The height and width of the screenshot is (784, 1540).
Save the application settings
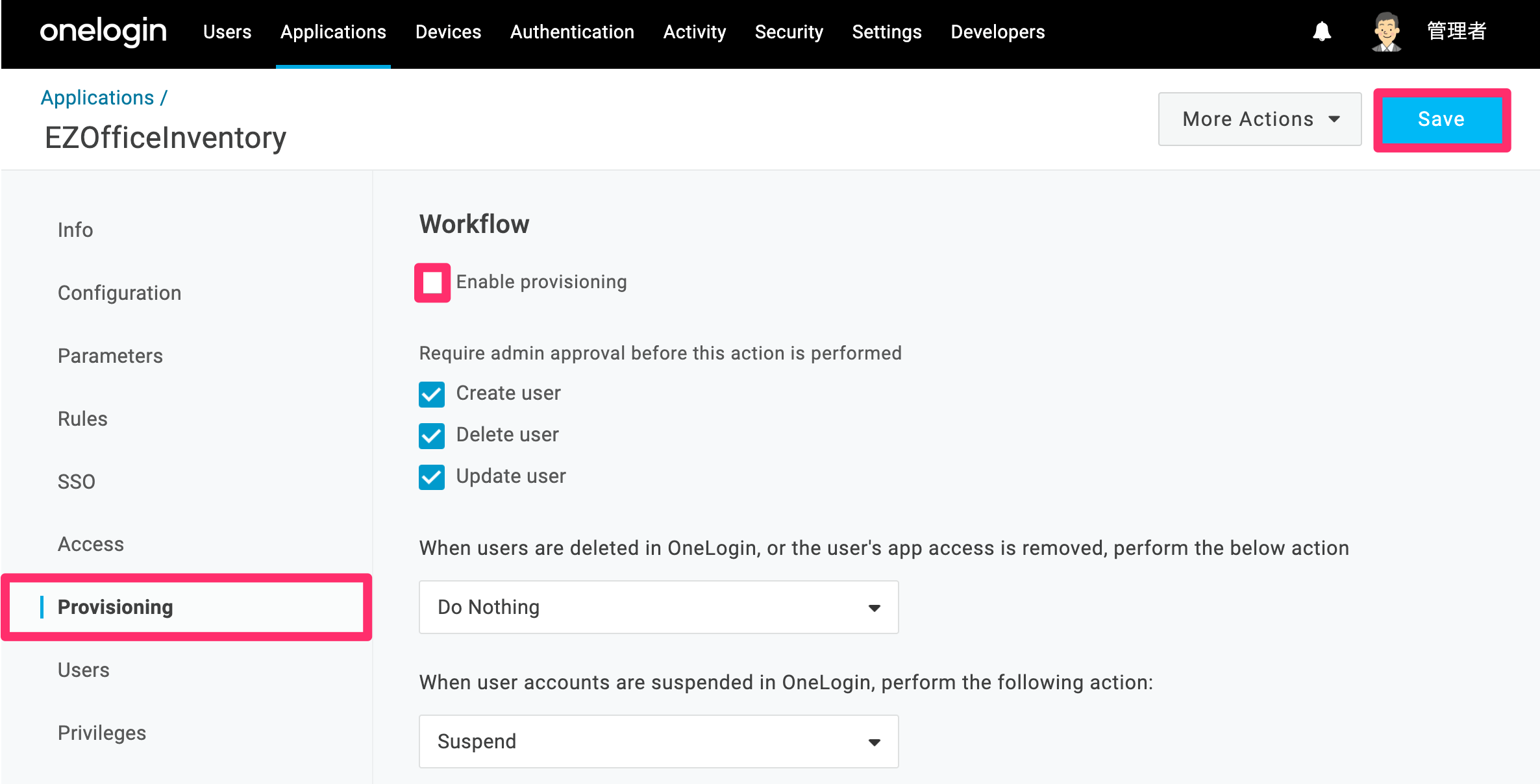(x=1441, y=119)
